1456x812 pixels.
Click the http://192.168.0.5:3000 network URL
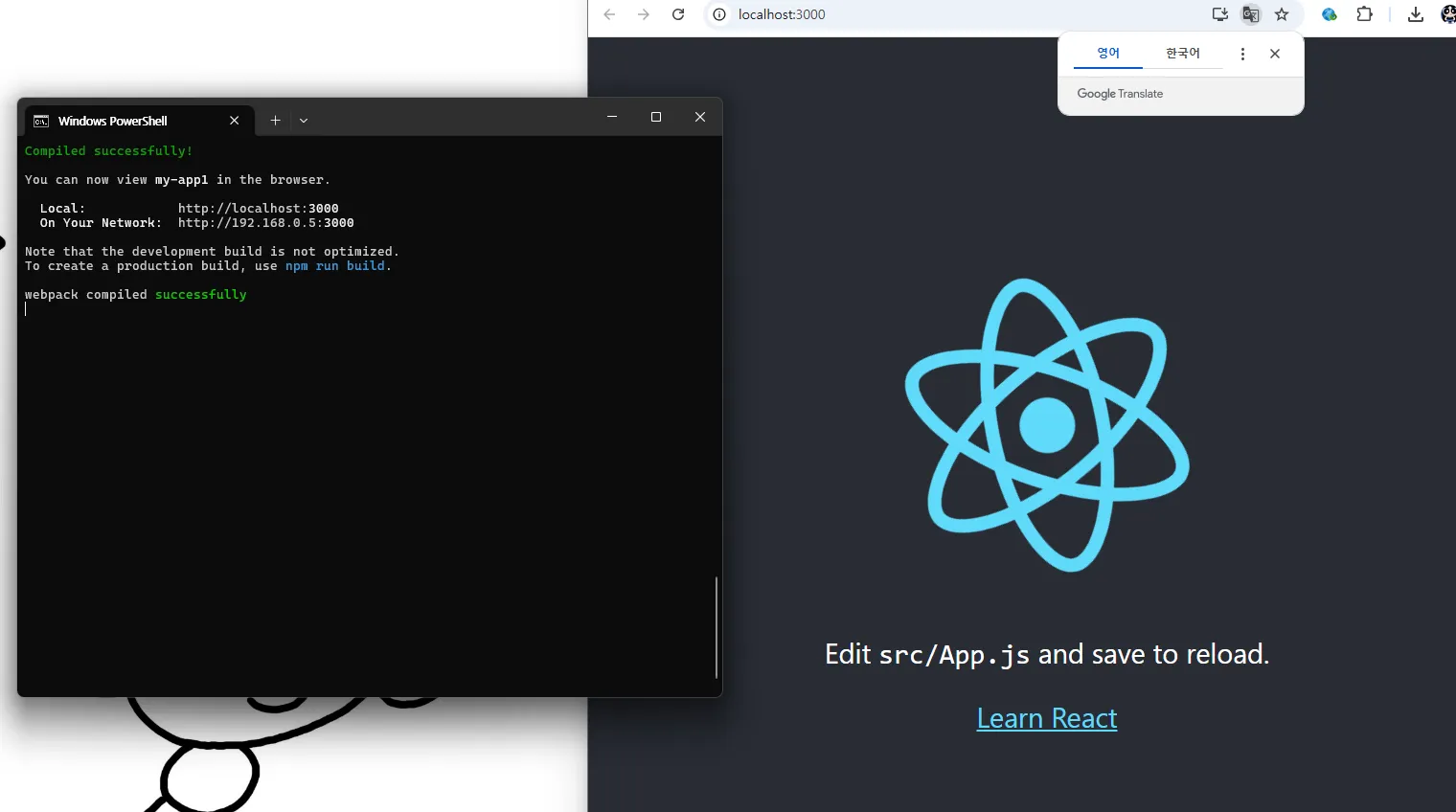click(x=266, y=222)
